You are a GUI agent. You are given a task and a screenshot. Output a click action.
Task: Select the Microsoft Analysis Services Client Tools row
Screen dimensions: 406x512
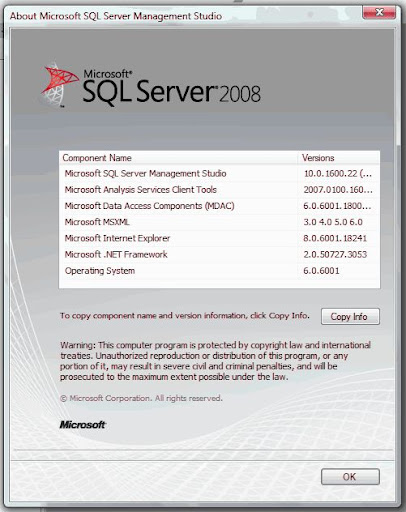[x=219, y=190]
